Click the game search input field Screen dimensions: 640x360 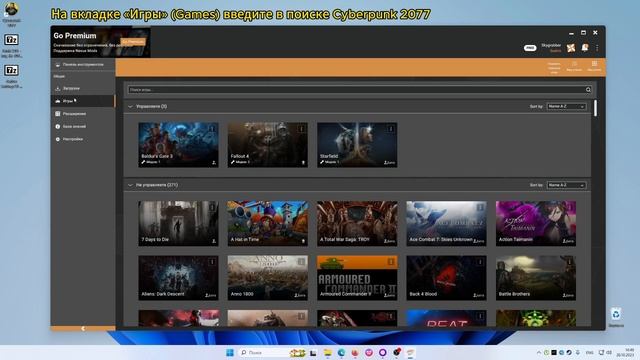click(x=356, y=89)
